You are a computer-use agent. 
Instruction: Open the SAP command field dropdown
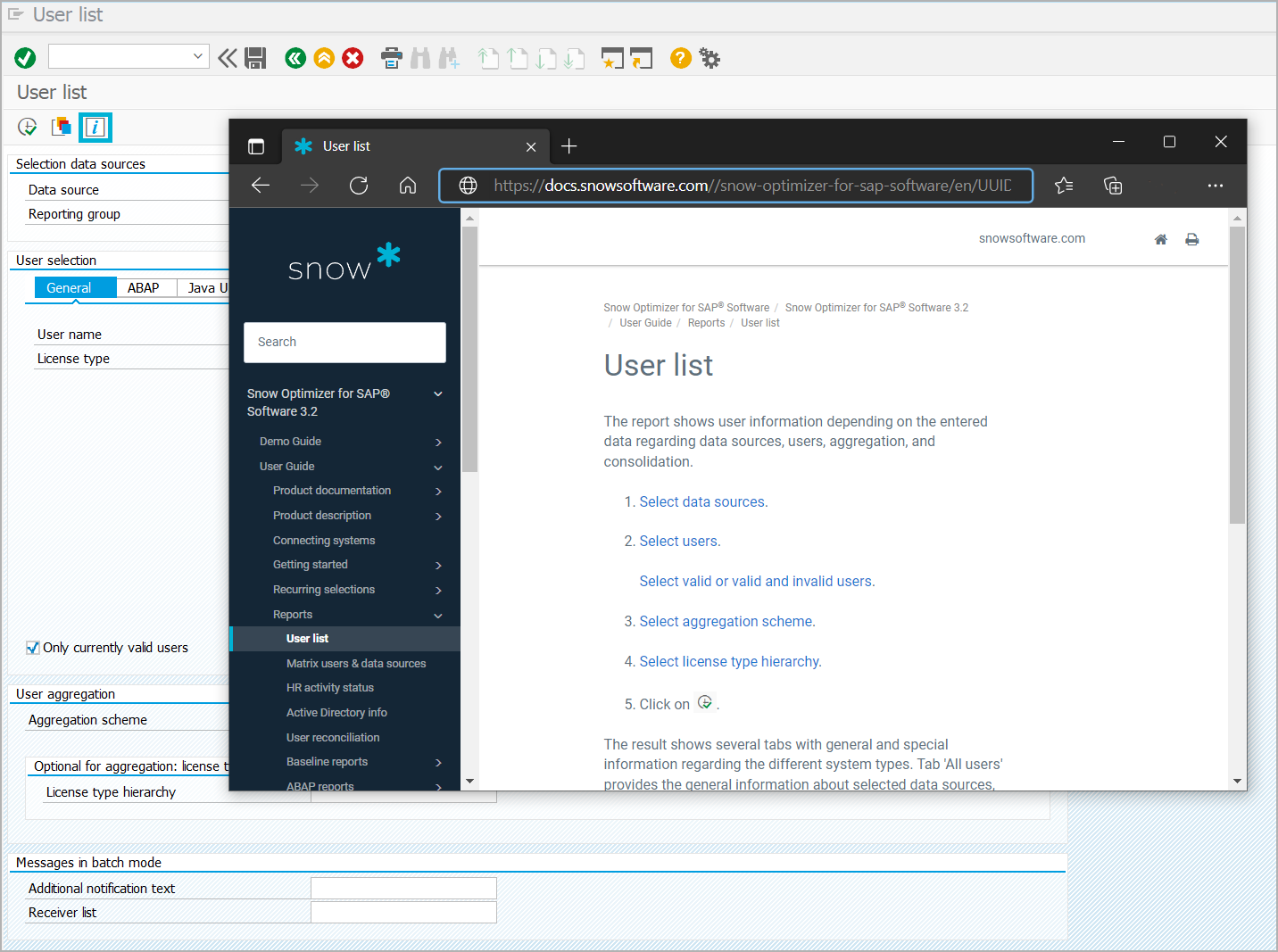coord(198,56)
